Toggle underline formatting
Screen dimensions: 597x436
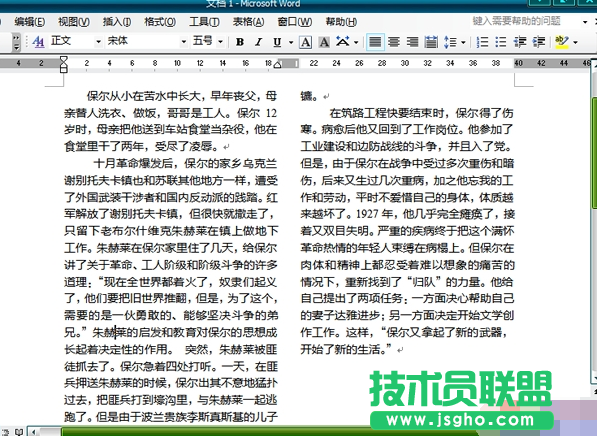(277, 42)
